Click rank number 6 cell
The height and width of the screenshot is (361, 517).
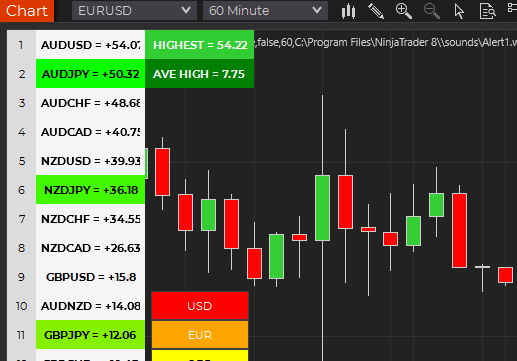point(21,190)
